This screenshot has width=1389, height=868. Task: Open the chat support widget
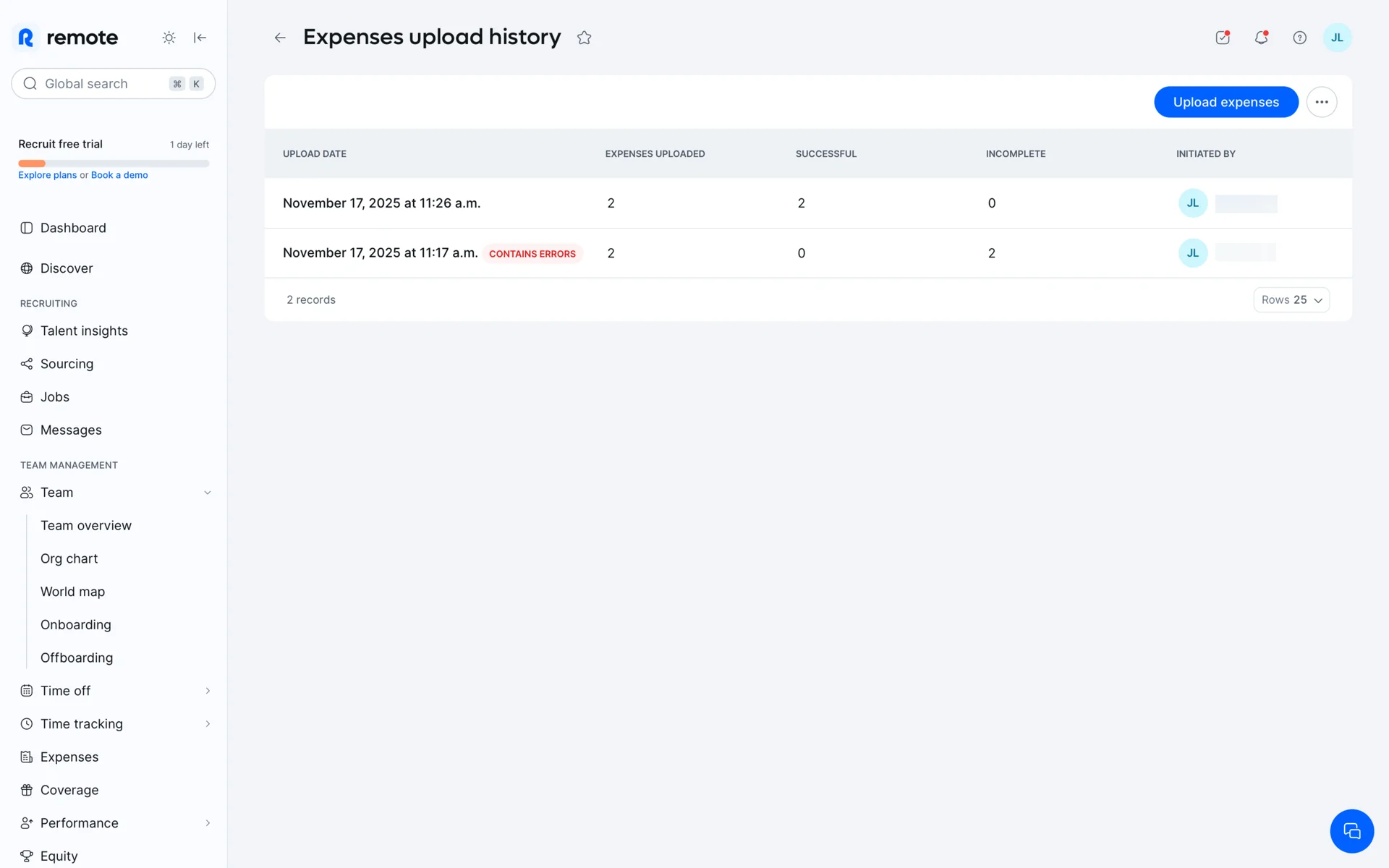pyautogui.click(x=1351, y=831)
